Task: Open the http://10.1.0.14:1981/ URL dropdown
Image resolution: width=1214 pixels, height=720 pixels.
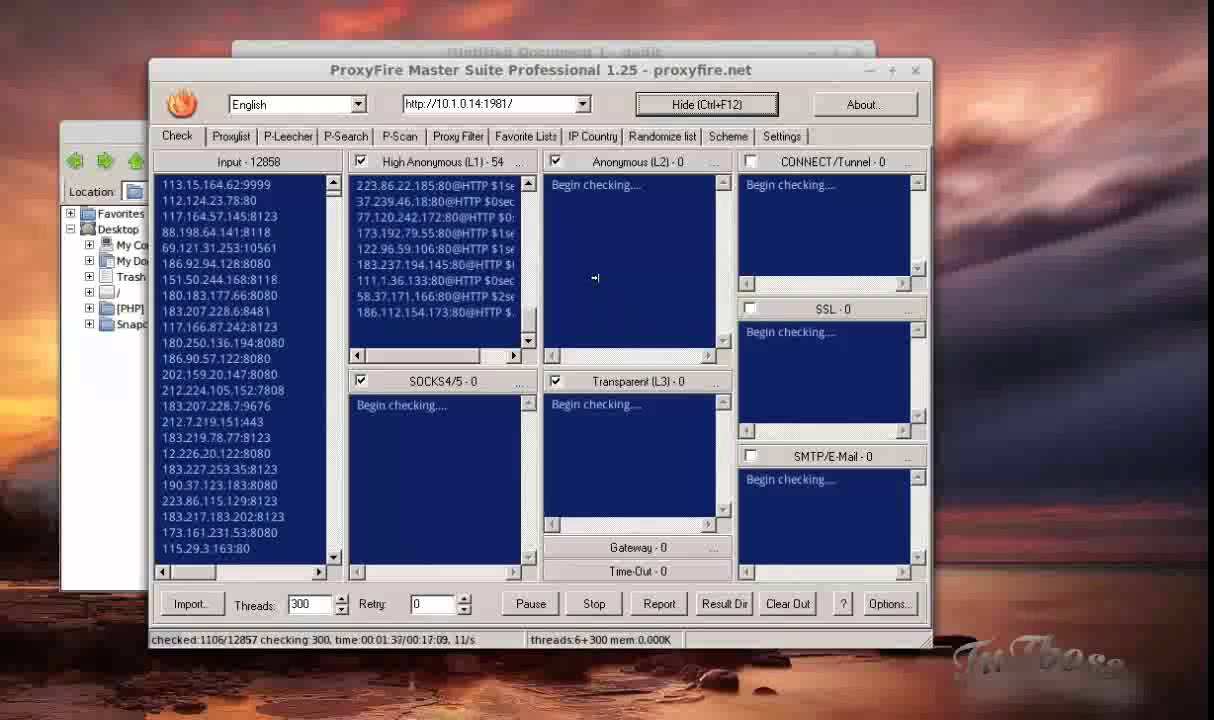Action: click(583, 104)
